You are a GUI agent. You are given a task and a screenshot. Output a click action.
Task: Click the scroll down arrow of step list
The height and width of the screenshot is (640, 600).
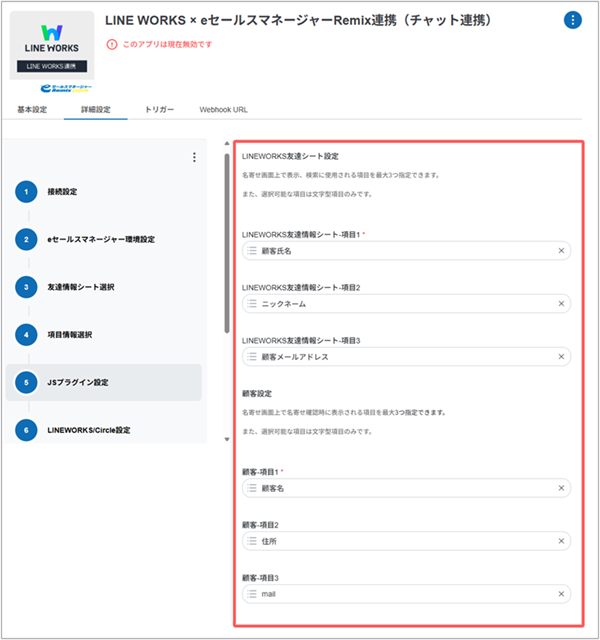[227, 440]
